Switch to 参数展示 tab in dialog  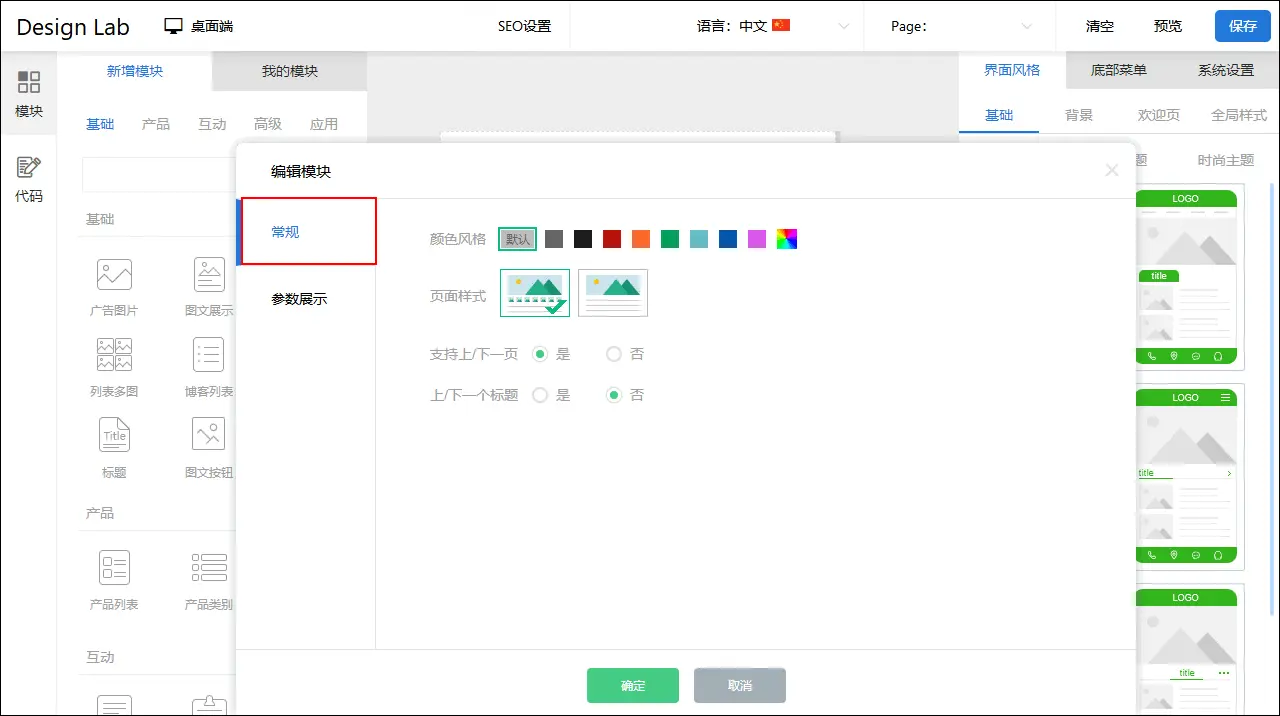(x=299, y=299)
